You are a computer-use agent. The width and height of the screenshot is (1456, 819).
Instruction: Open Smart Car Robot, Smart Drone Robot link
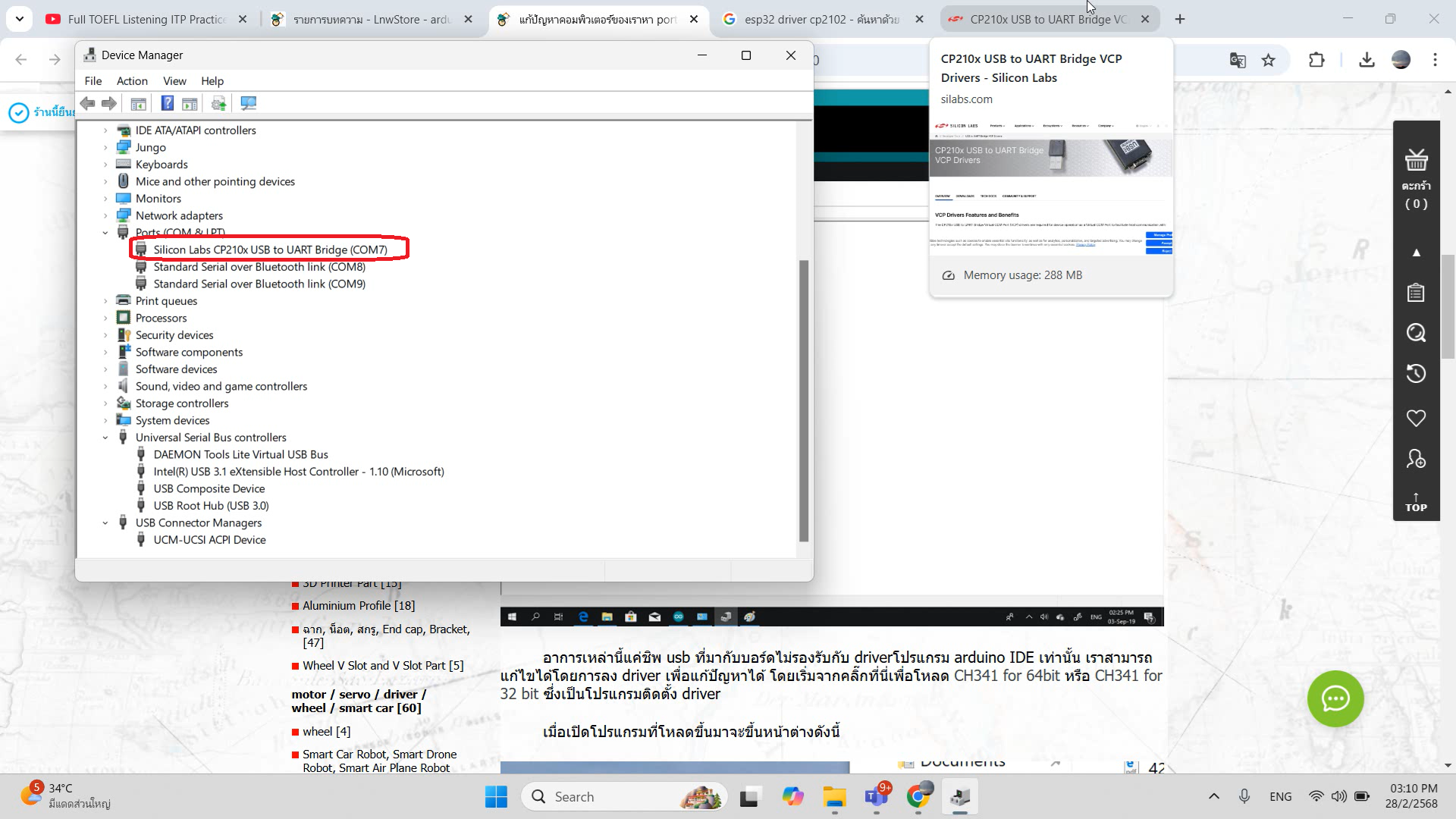pyautogui.click(x=380, y=761)
